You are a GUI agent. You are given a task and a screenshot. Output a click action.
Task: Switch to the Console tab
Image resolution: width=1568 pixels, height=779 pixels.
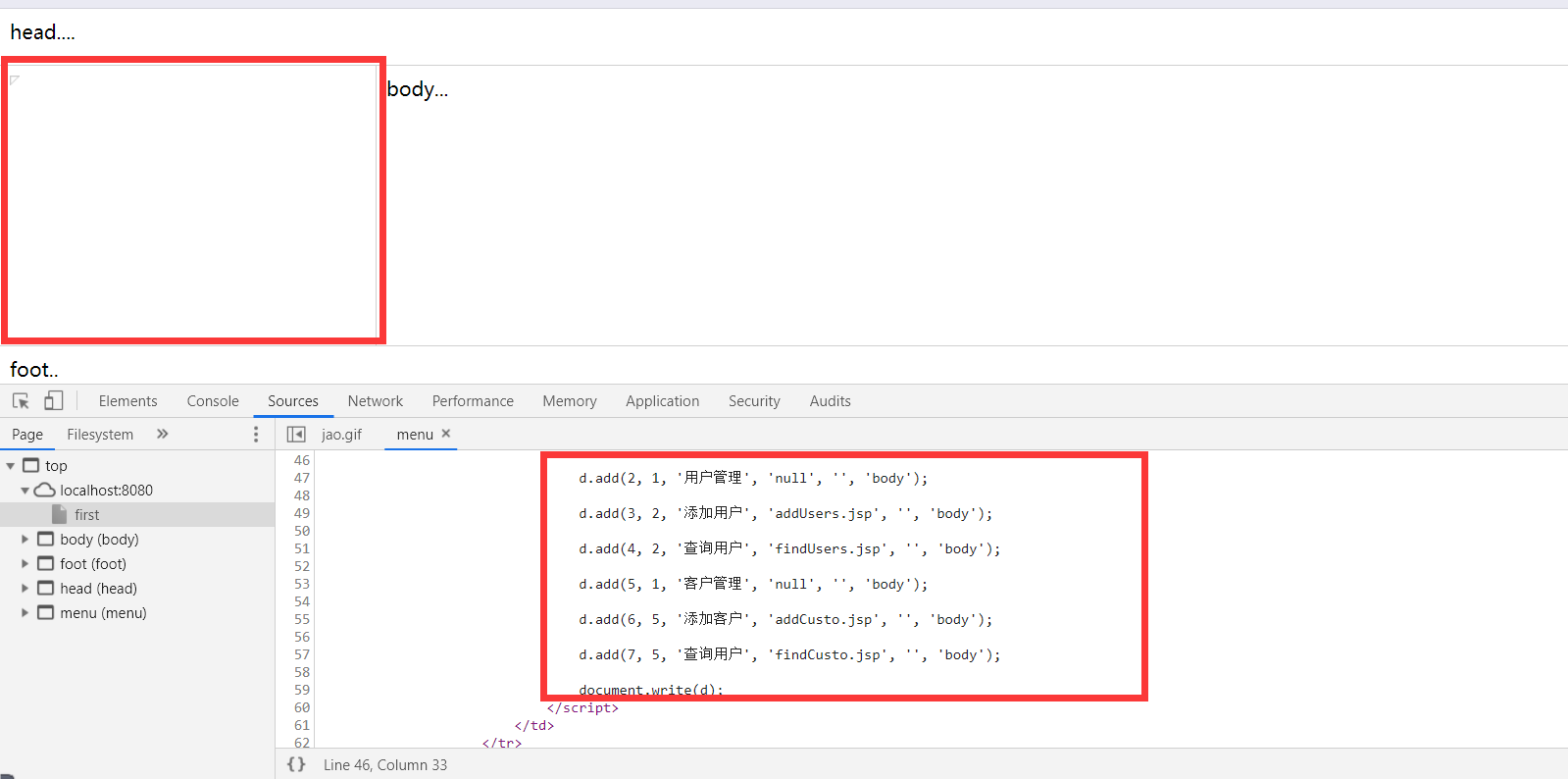(213, 400)
